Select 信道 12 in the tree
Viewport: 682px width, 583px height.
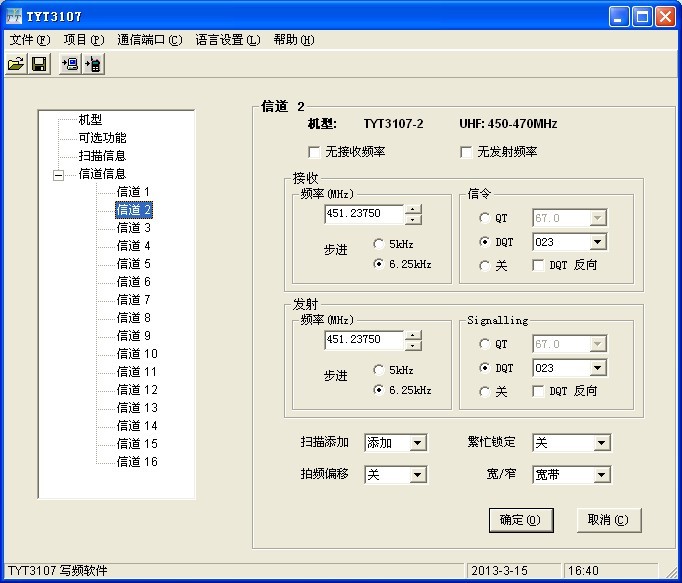(x=137, y=390)
